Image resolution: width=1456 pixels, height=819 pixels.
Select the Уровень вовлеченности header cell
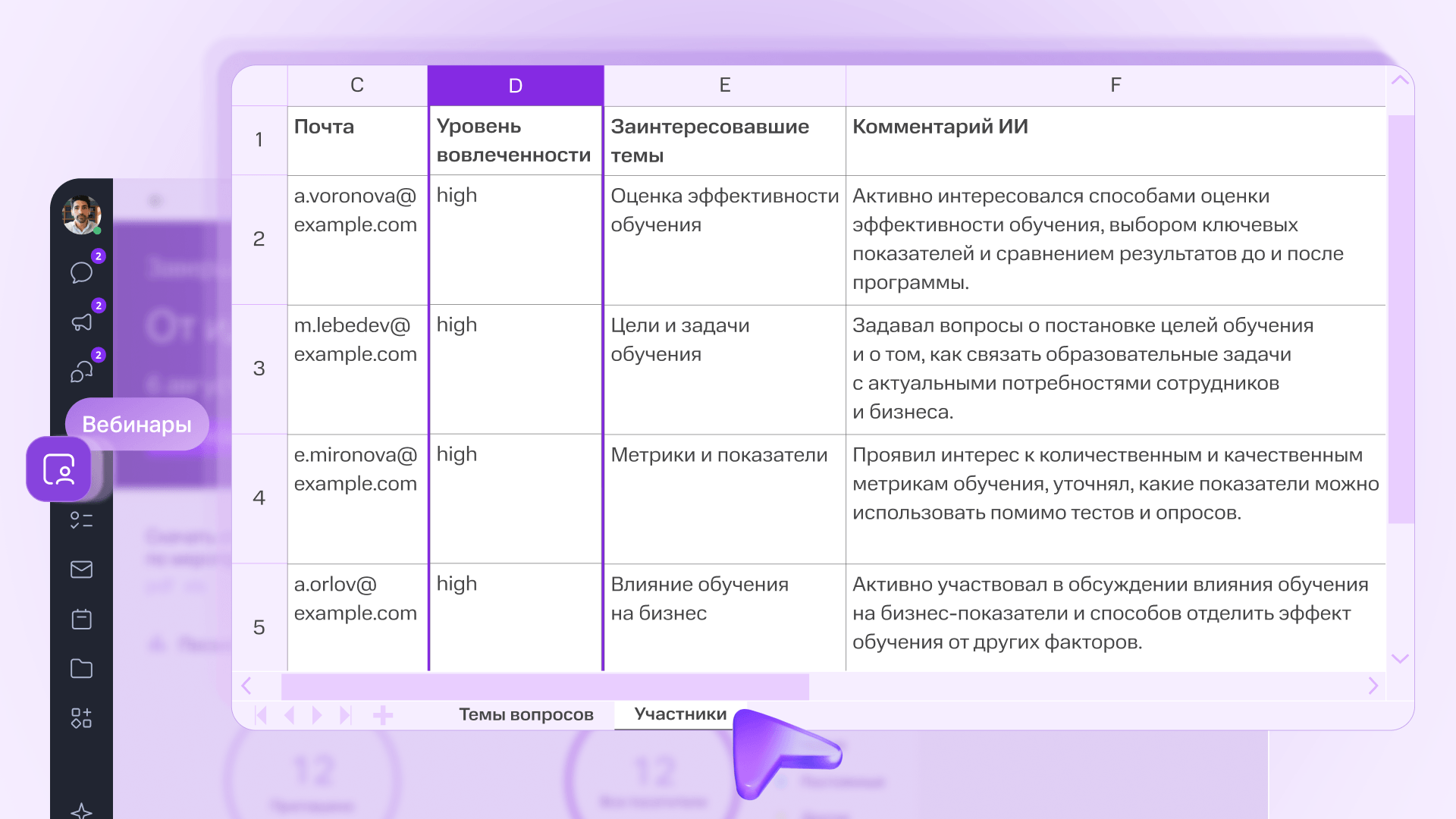tap(516, 141)
